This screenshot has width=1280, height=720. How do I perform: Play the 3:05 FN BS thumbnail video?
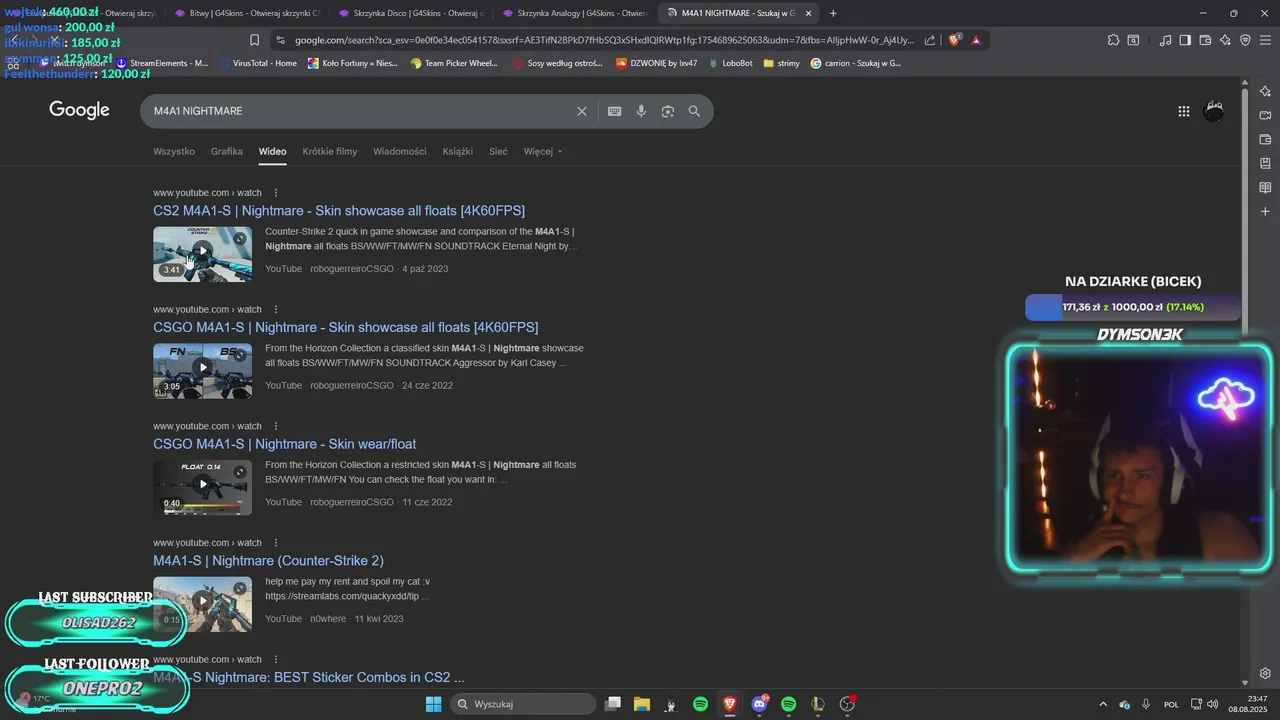tap(202, 371)
